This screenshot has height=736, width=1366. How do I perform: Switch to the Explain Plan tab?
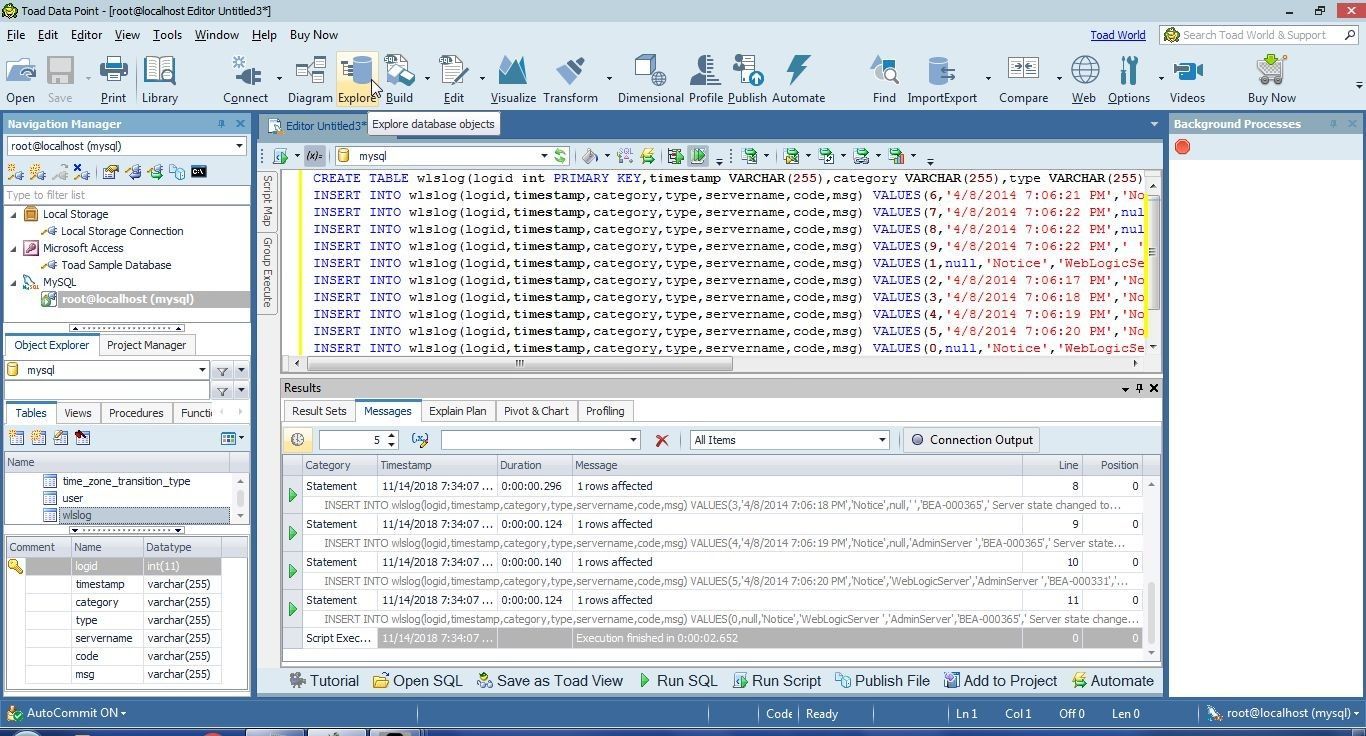tap(458, 411)
